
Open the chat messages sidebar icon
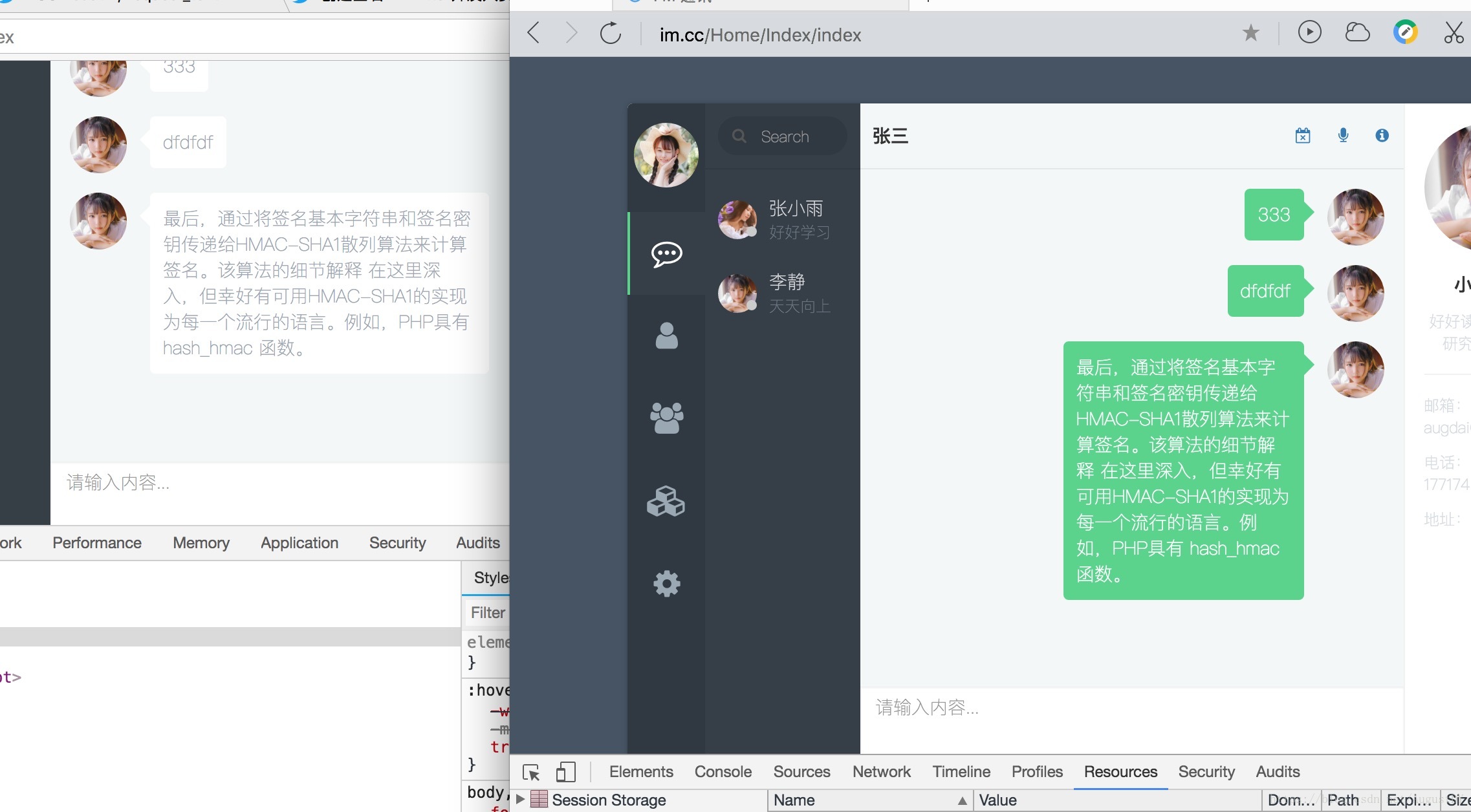coord(666,254)
